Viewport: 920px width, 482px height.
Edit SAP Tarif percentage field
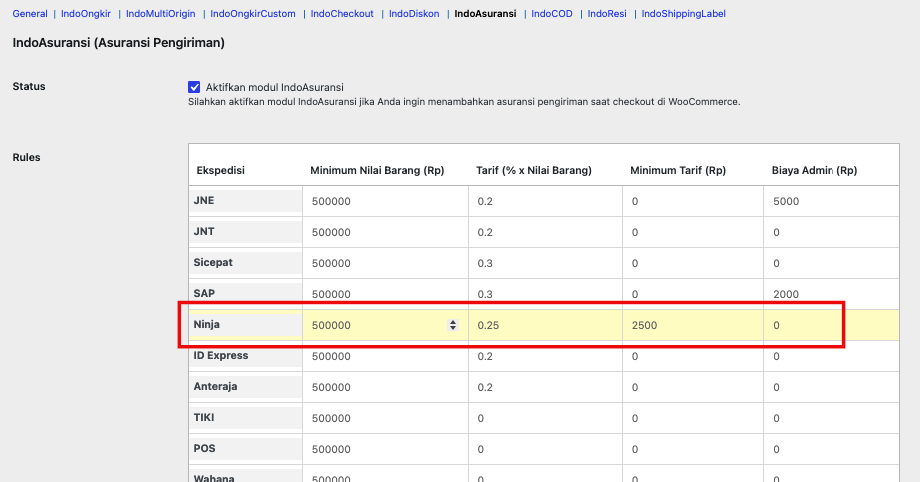546,294
